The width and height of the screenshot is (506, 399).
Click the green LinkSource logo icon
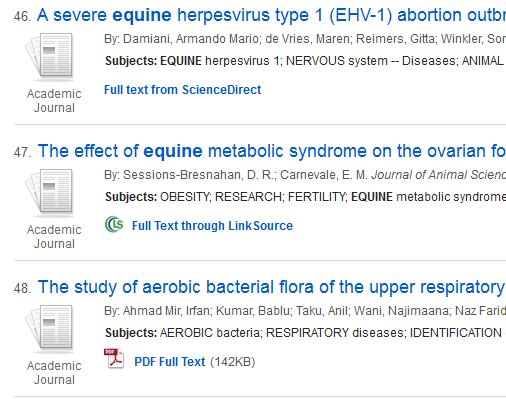(x=114, y=224)
